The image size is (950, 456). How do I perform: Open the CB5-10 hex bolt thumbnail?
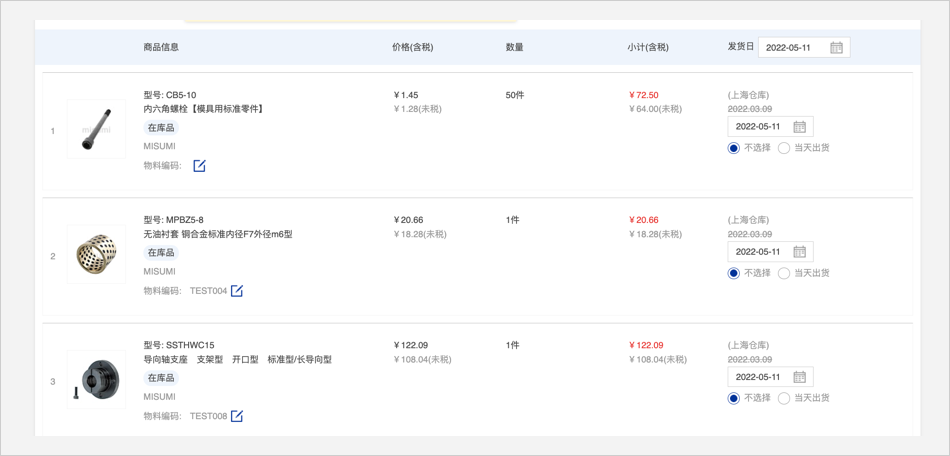(96, 129)
